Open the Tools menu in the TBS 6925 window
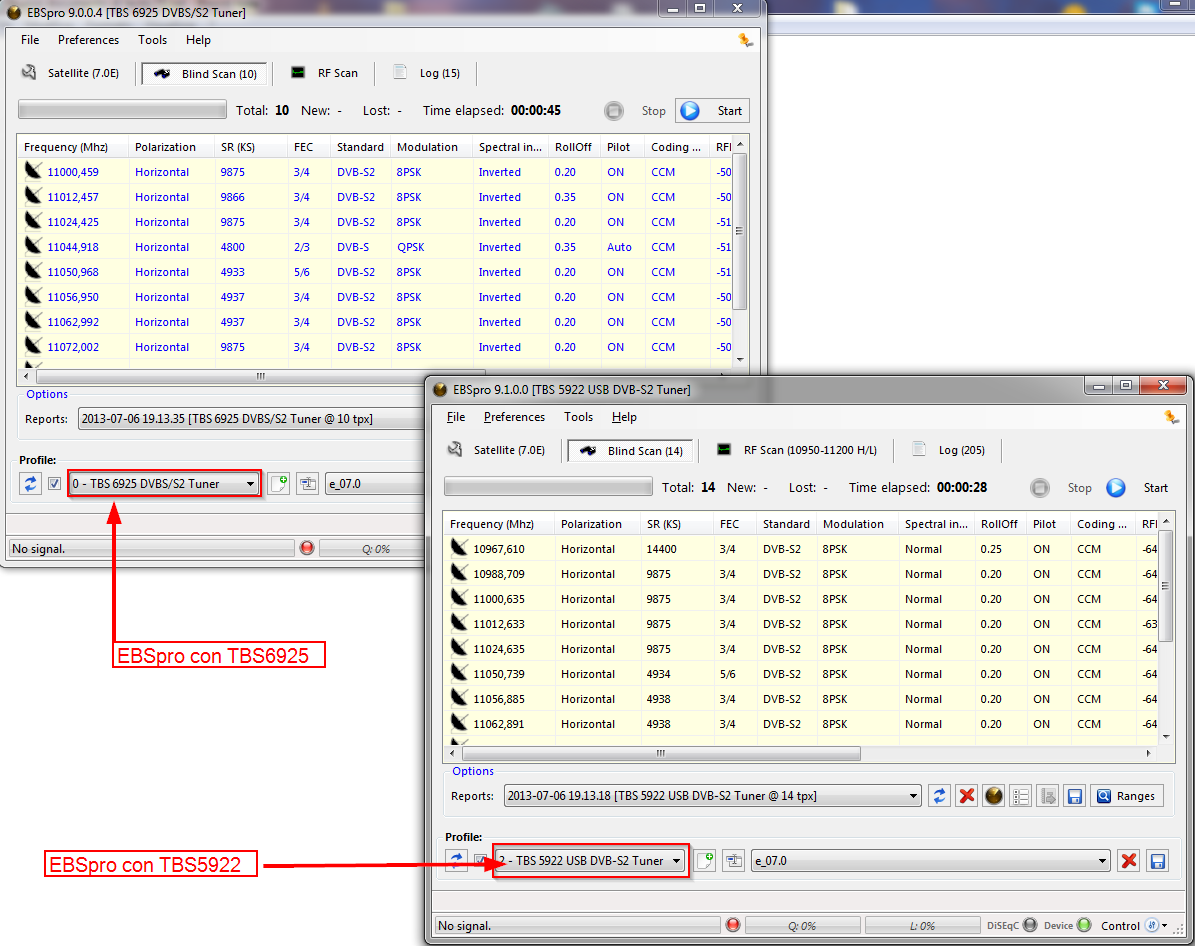This screenshot has width=1195, height=946. [x=152, y=40]
